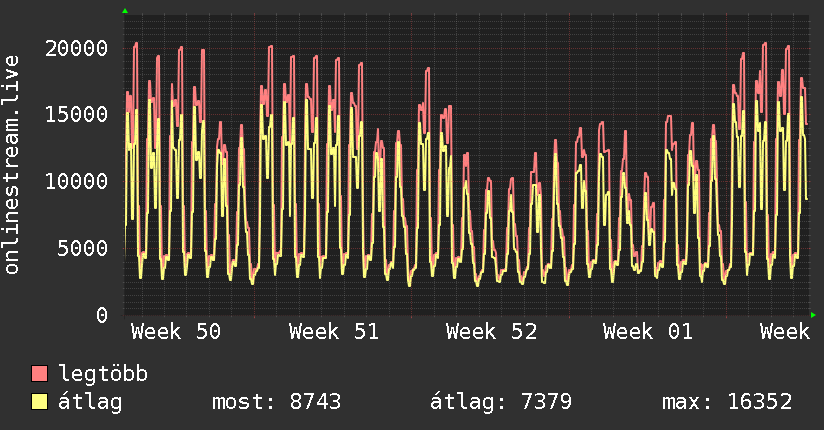The width and height of the screenshot is (824, 430).
Task: Select the Week 52 axis label
Action: (492, 332)
